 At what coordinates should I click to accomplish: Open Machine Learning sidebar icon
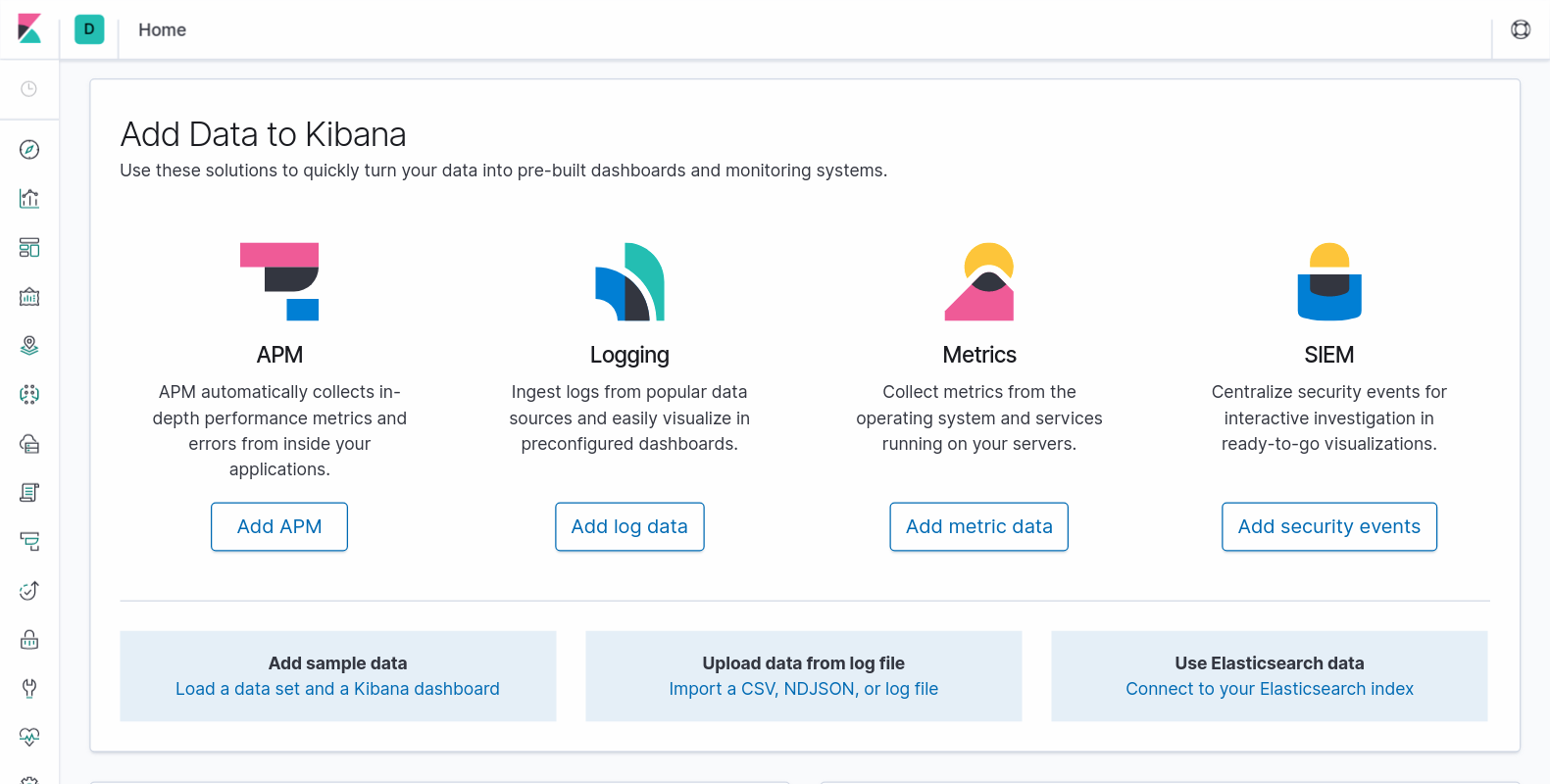[x=29, y=395]
